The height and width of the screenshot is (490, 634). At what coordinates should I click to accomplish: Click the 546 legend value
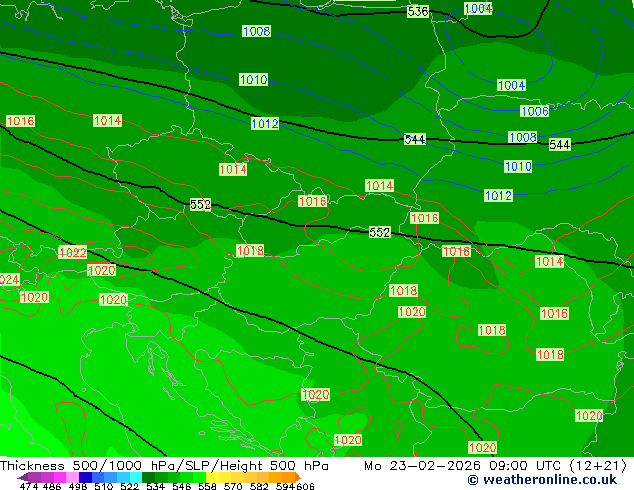pos(182,486)
